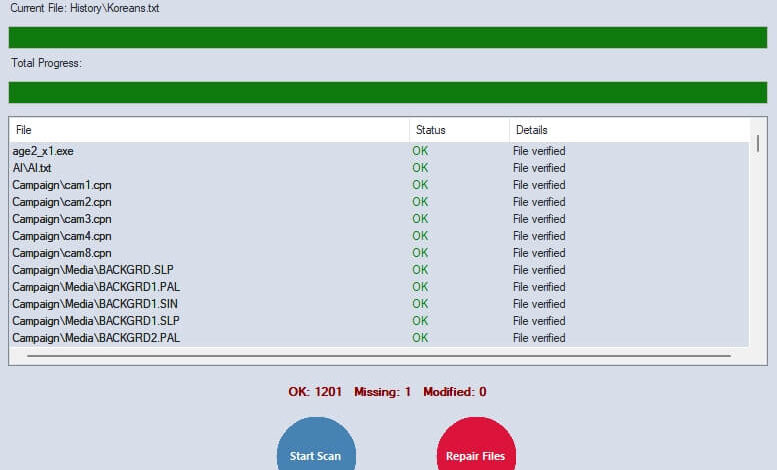Select the Campaign\cam4.cpn row

point(379,236)
